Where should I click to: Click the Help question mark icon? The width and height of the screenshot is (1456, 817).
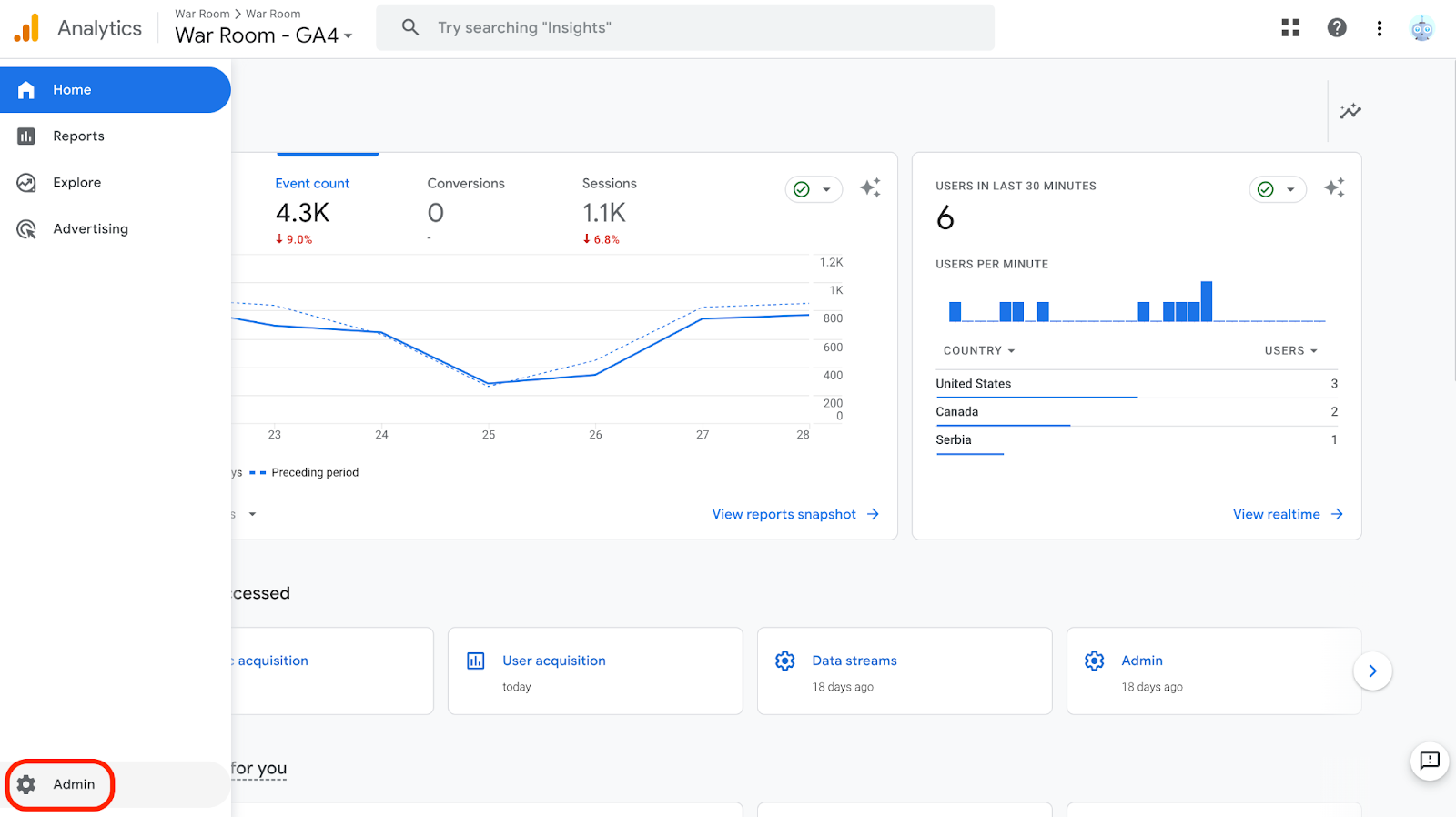tap(1337, 28)
